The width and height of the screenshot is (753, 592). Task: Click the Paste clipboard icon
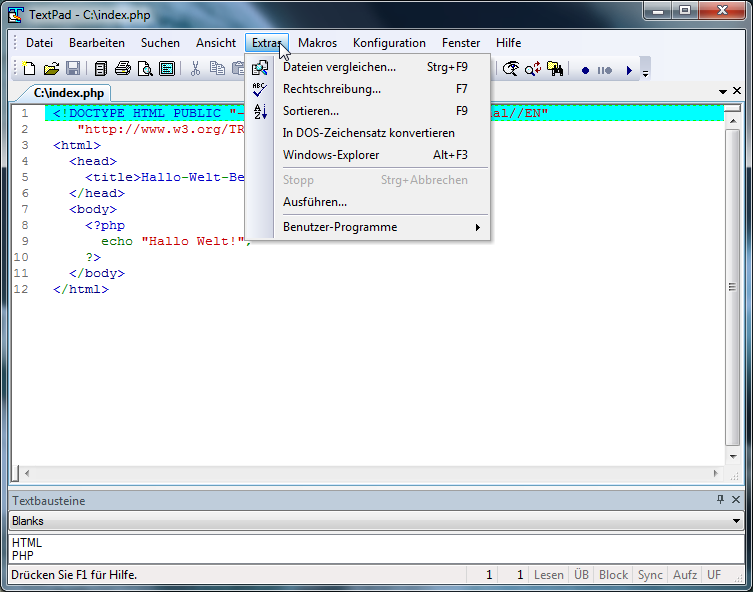(x=238, y=69)
